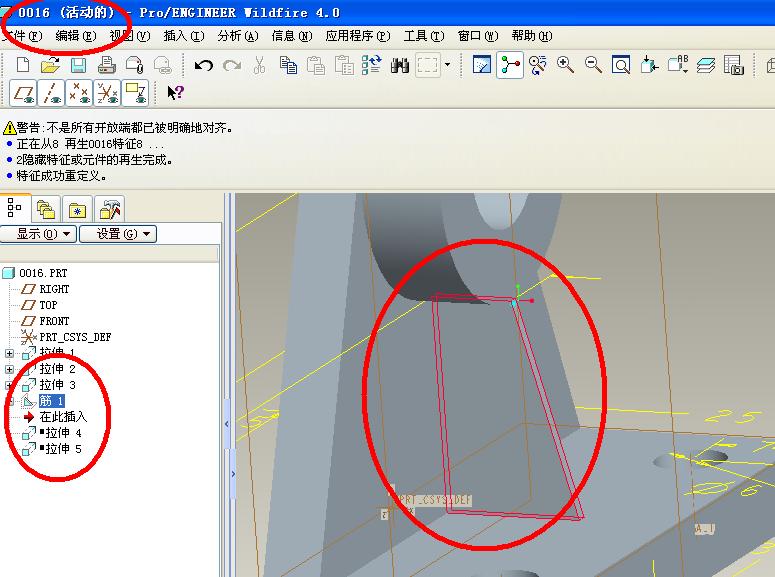Print using the printer icon
The image size is (775, 577).
tap(106, 65)
